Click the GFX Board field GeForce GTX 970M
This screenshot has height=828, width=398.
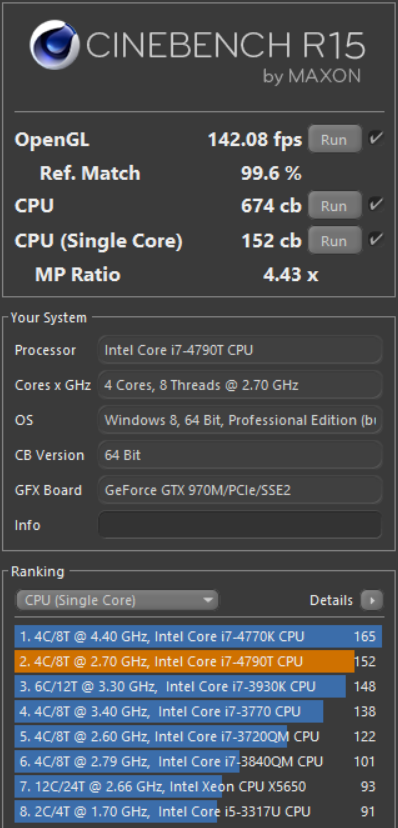(240, 490)
